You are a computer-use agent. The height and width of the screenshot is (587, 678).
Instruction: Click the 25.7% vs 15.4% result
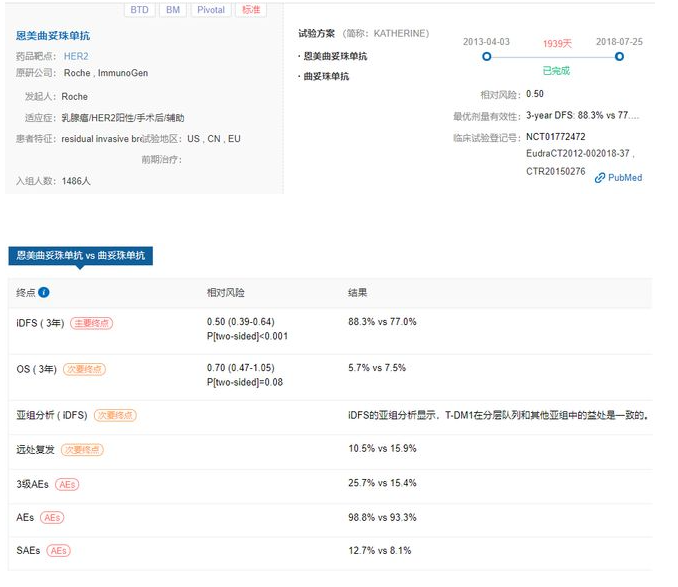pos(382,483)
